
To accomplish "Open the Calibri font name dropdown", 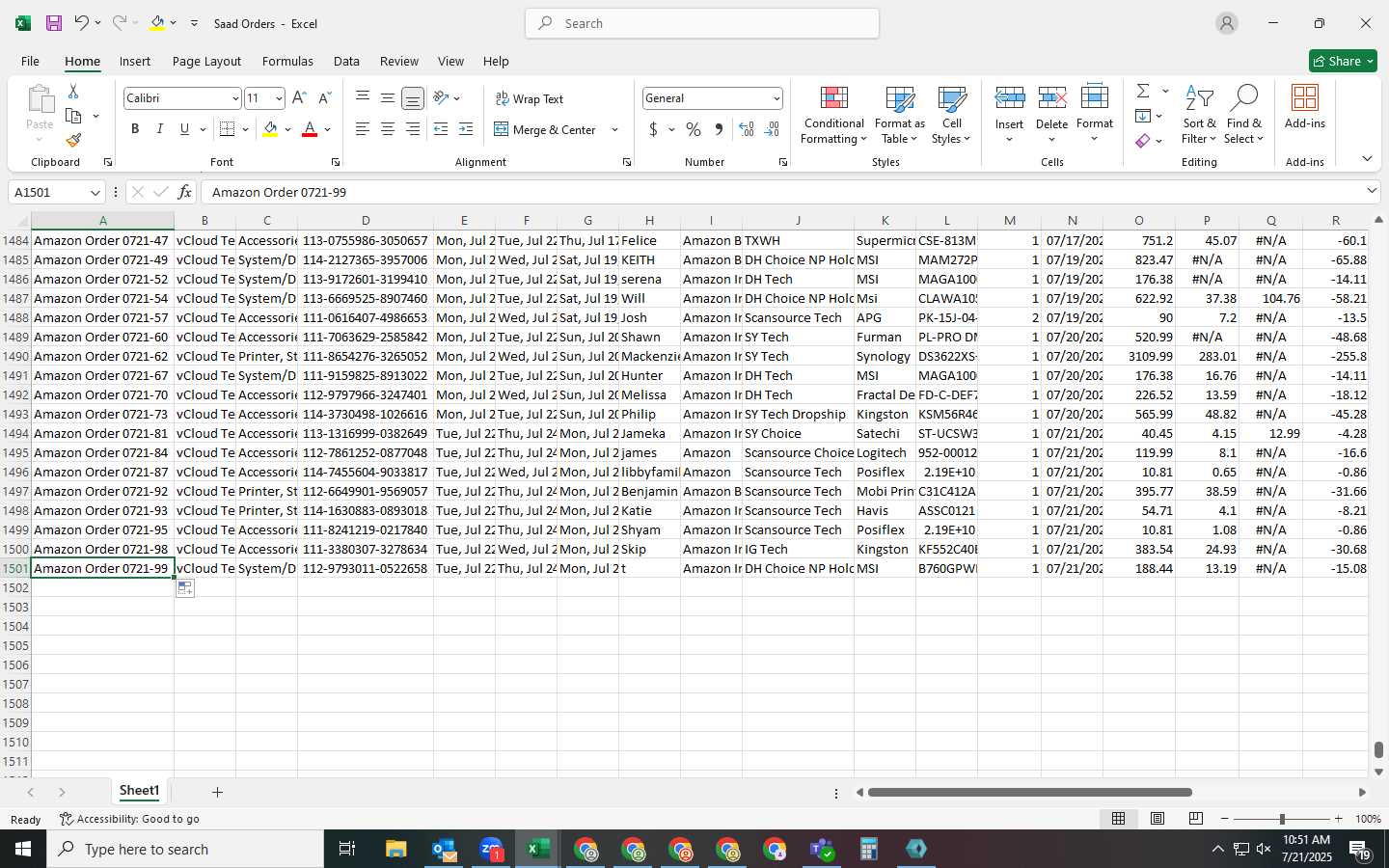I will (x=234, y=98).
